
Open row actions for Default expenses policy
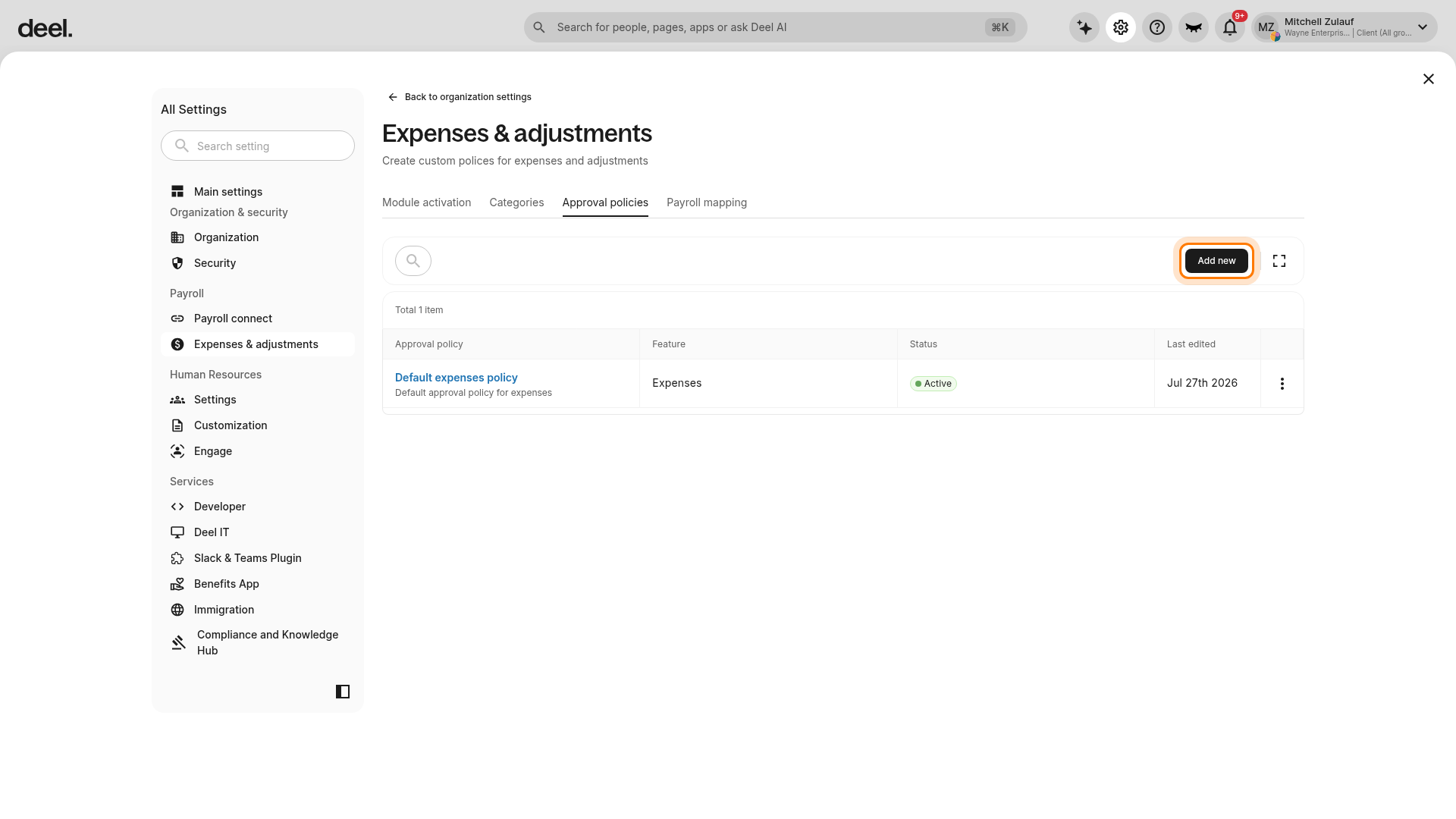click(x=1282, y=384)
